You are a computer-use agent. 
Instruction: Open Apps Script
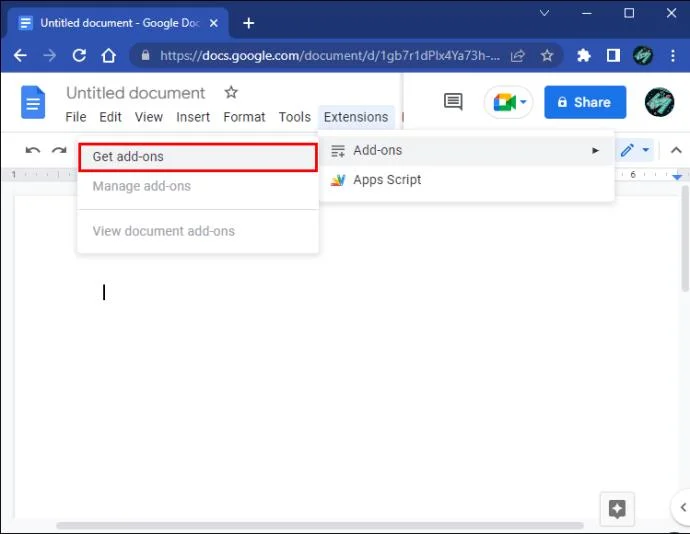tap(466, 180)
